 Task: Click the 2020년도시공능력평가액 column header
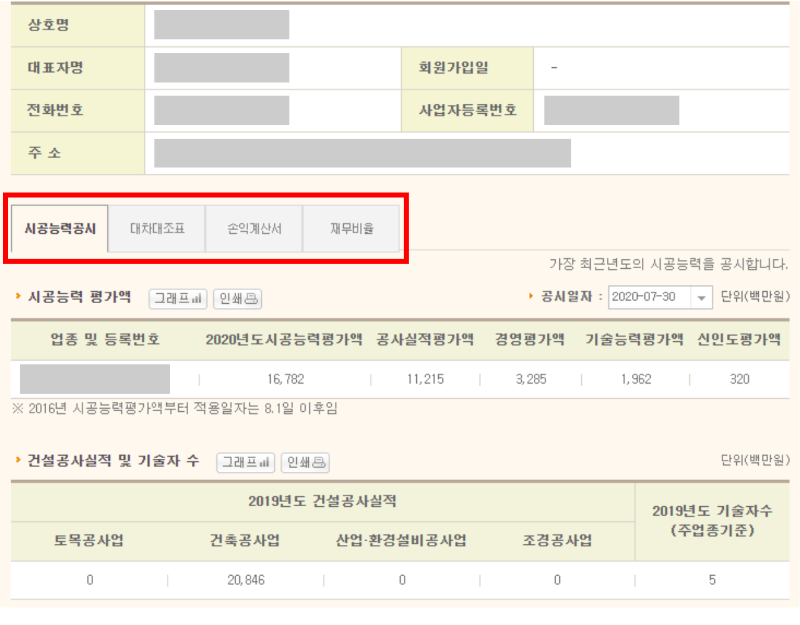pyautogui.click(x=284, y=339)
